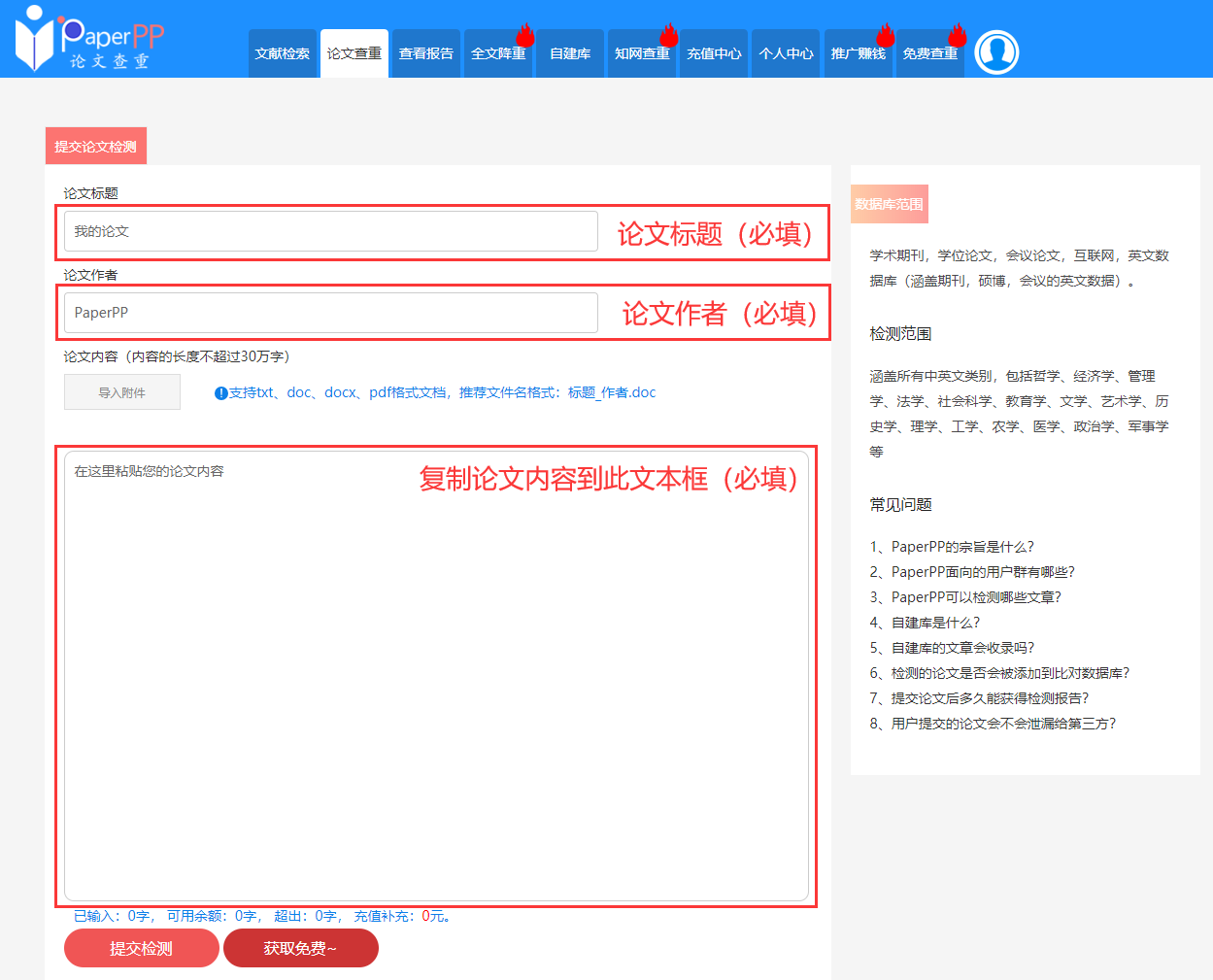This screenshot has width=1213, height=980.
Task: Click the PaperPP logo
Action: click(89, 39)
